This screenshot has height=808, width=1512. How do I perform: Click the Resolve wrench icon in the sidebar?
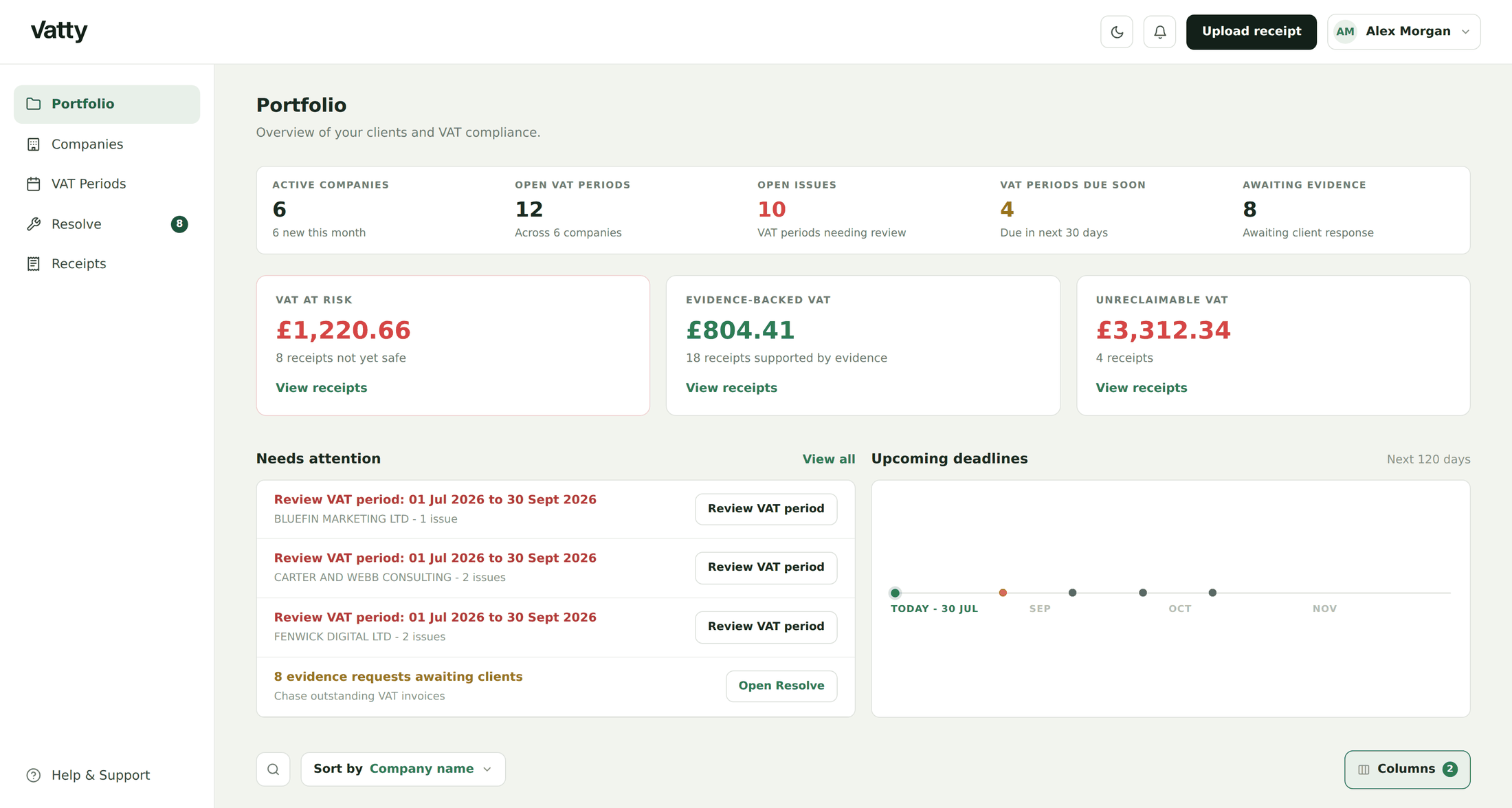(34, 224)
